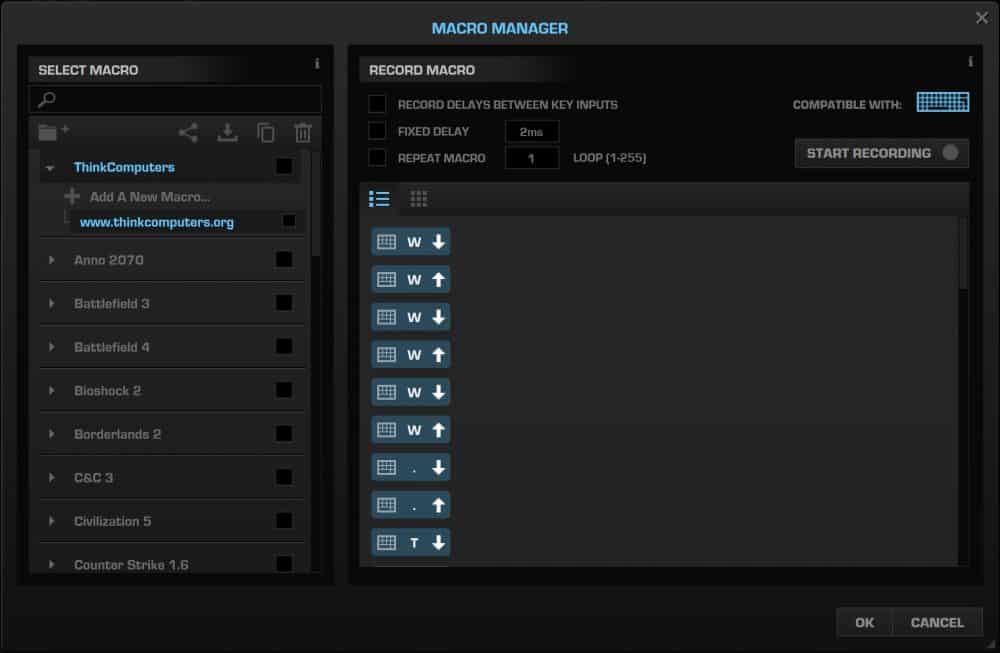Toggle Repeat Macro checkbox
Image resolution: width=1000 pixels, height=653 pixels.
point(377,158)
